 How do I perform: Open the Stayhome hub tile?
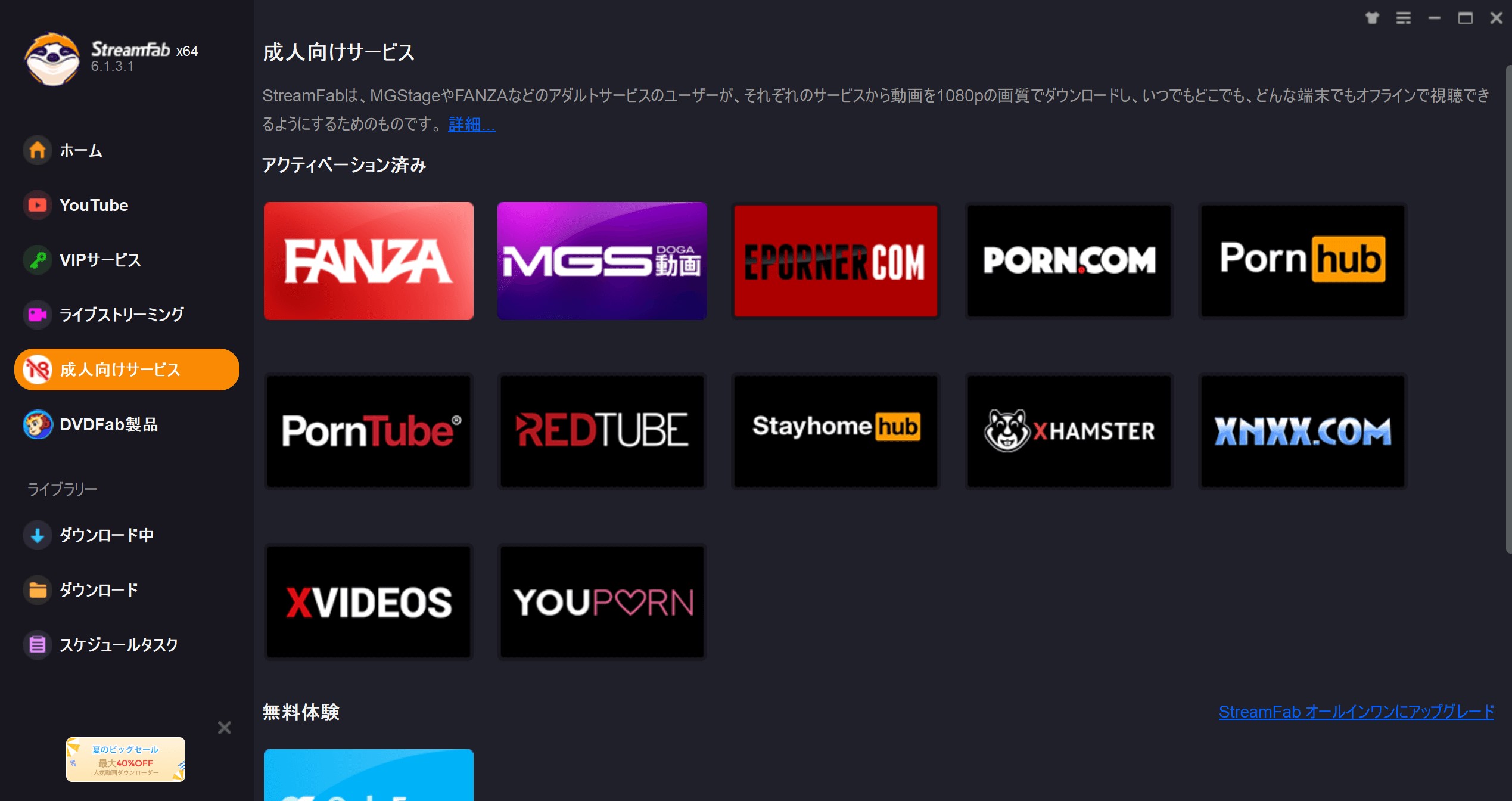(836, 431)
